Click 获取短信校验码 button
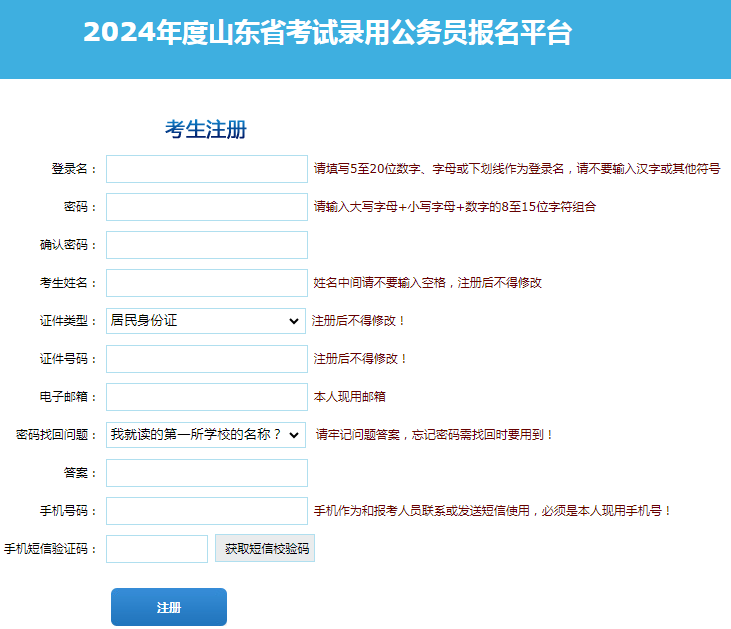The width and height of the screenshot is (731, 629). 265,548
